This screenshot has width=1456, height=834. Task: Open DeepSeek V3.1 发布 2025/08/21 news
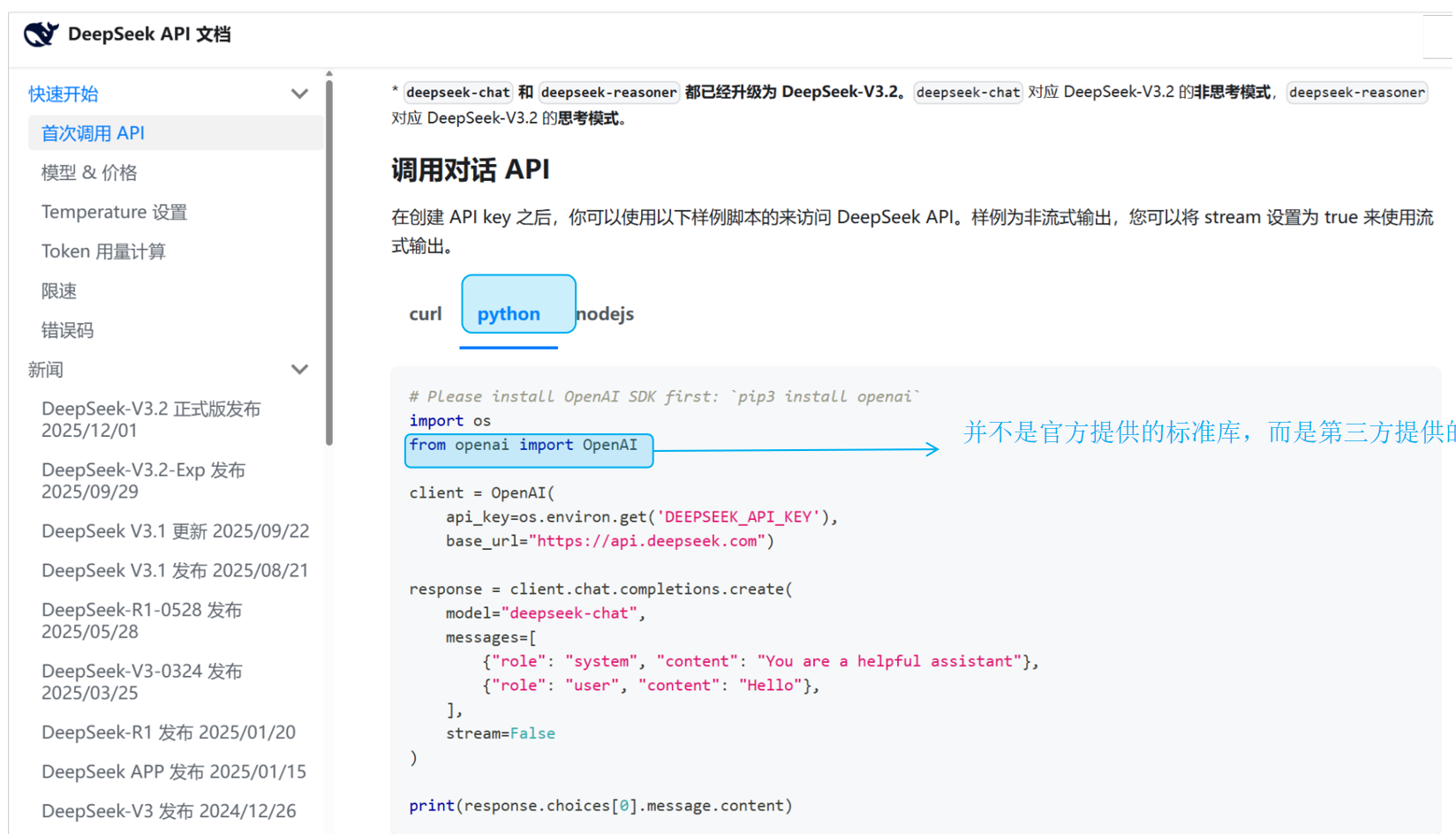(175, 571)
